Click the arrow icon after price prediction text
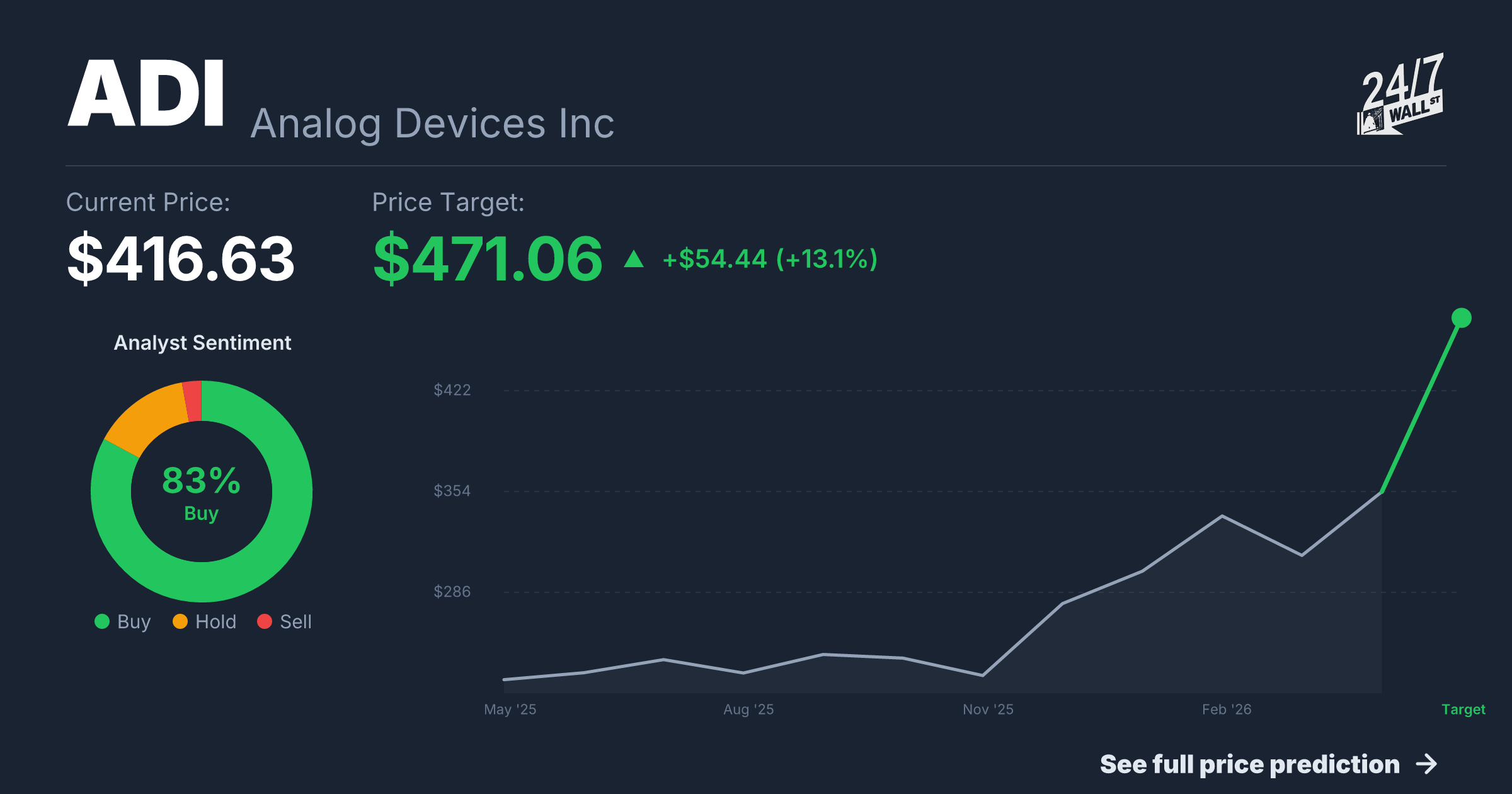1512x794 pixels. tap(1427, 764)
